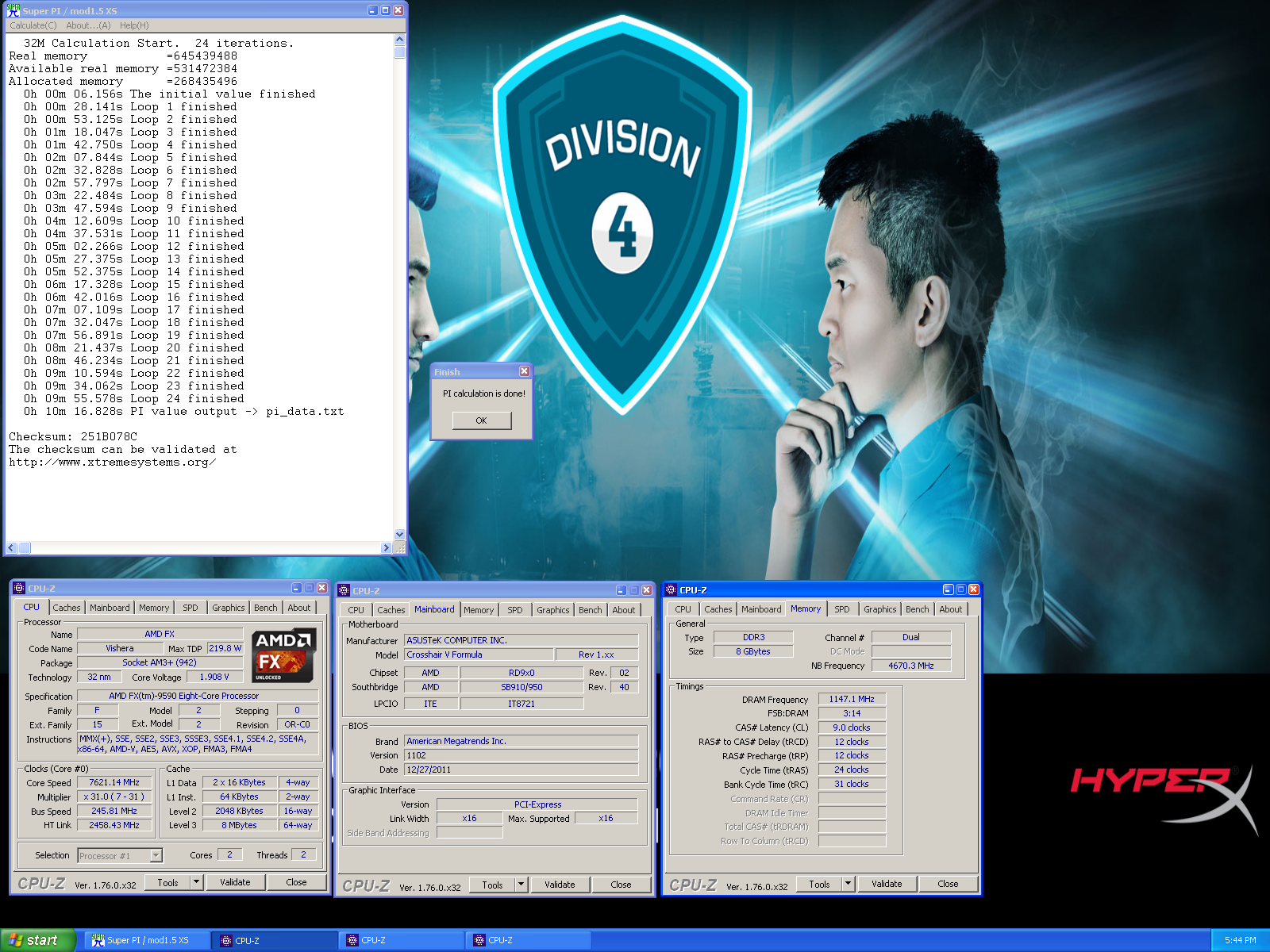The height and width of the screenshot is (952, 1270).
Task: Select Caches tab in Memory window
Action: tap(718, 609)
